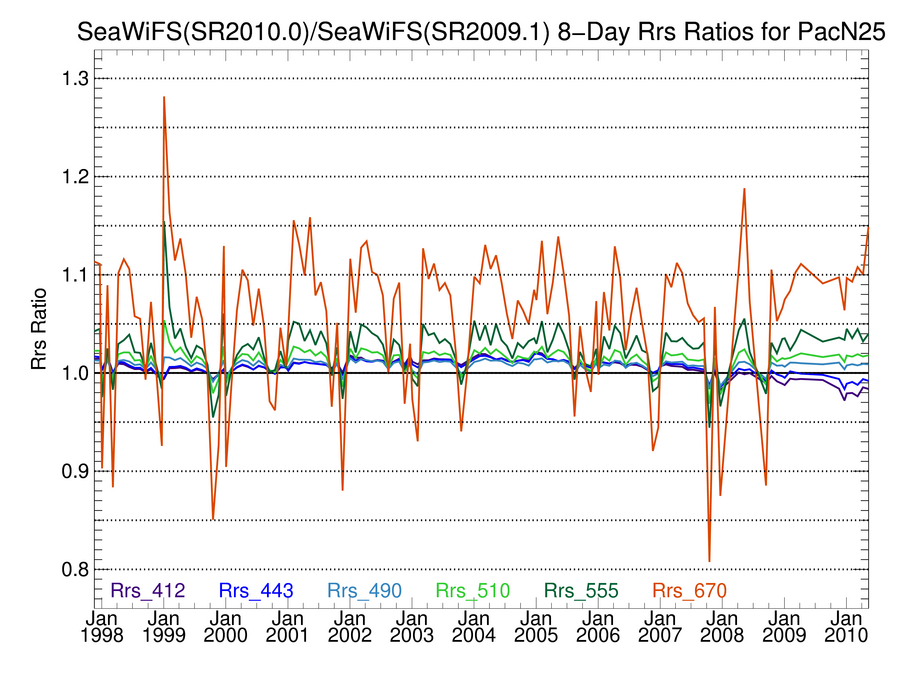This screenshot has width=900, height=675.
Task: Click the Jan 2007 x-axis label
Action: coord(660,627)
